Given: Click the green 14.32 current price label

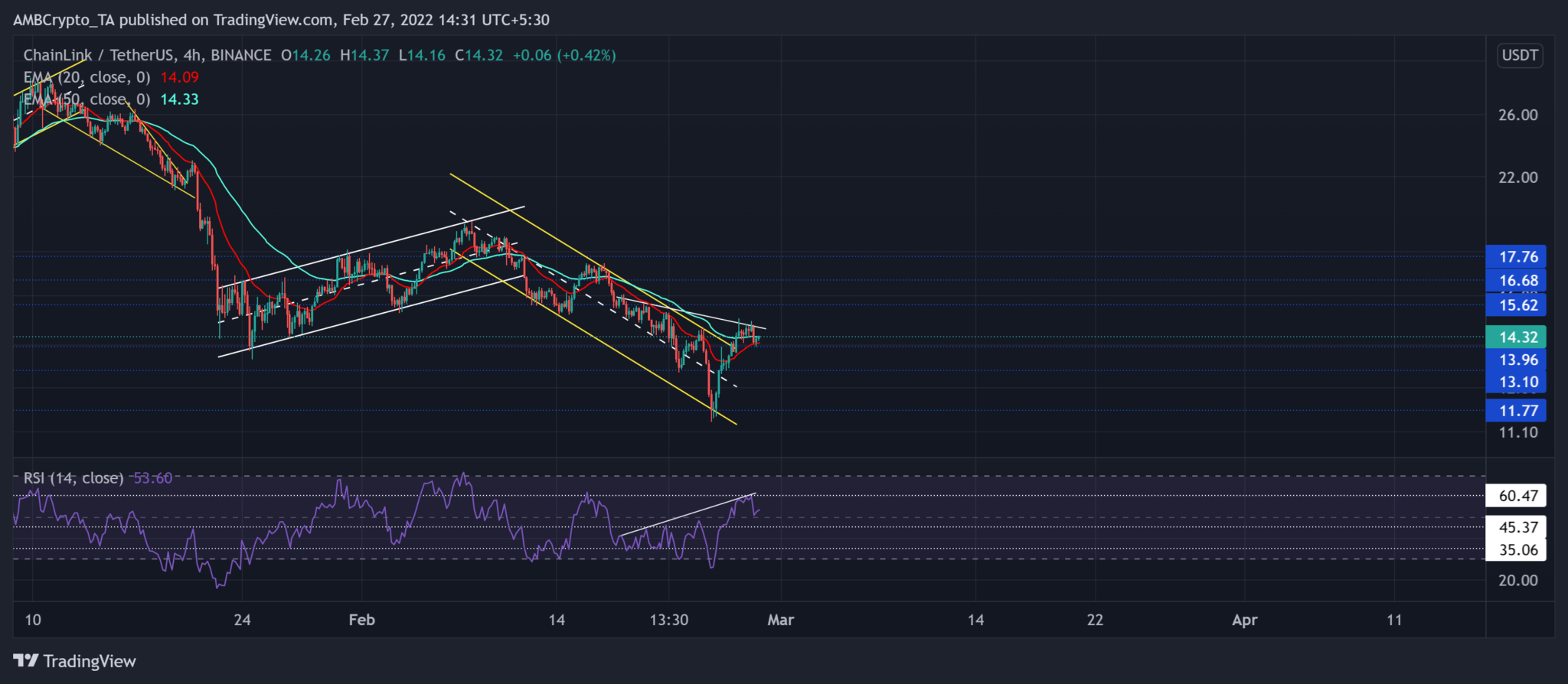Looking at the screenshot, I should coord(1516,337).
